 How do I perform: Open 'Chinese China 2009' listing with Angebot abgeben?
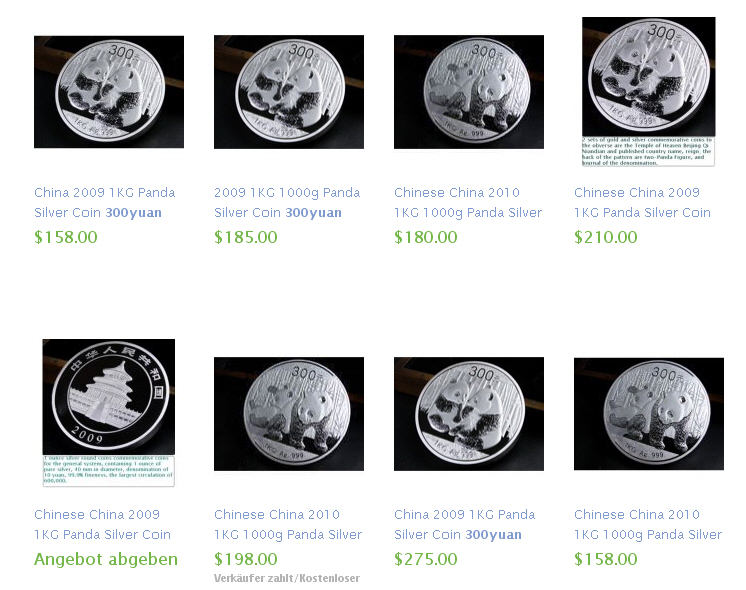tap(102, 524)
